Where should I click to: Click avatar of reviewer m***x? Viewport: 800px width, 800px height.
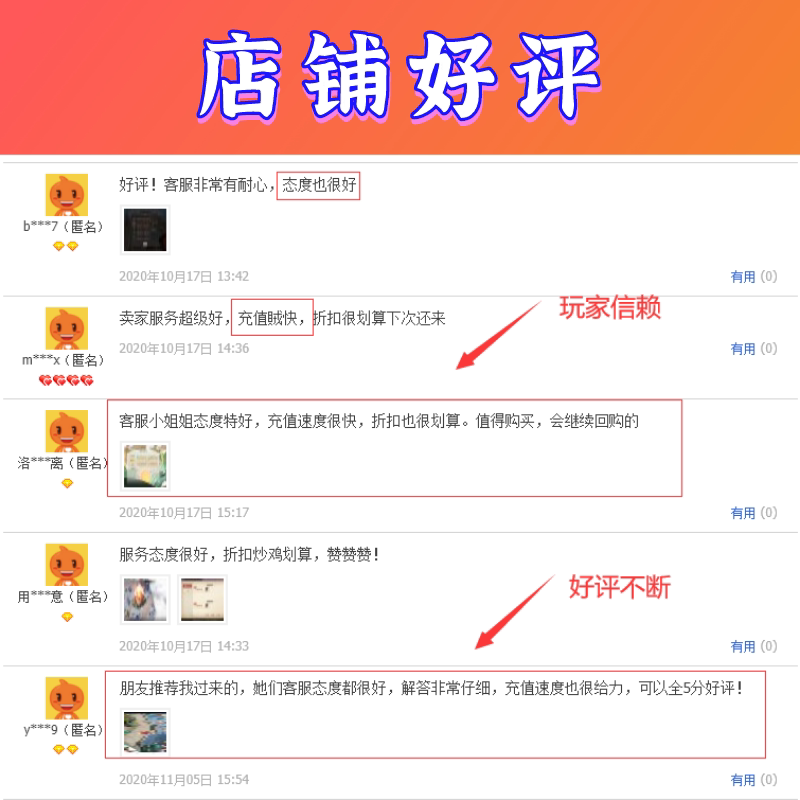pos(66,328)
